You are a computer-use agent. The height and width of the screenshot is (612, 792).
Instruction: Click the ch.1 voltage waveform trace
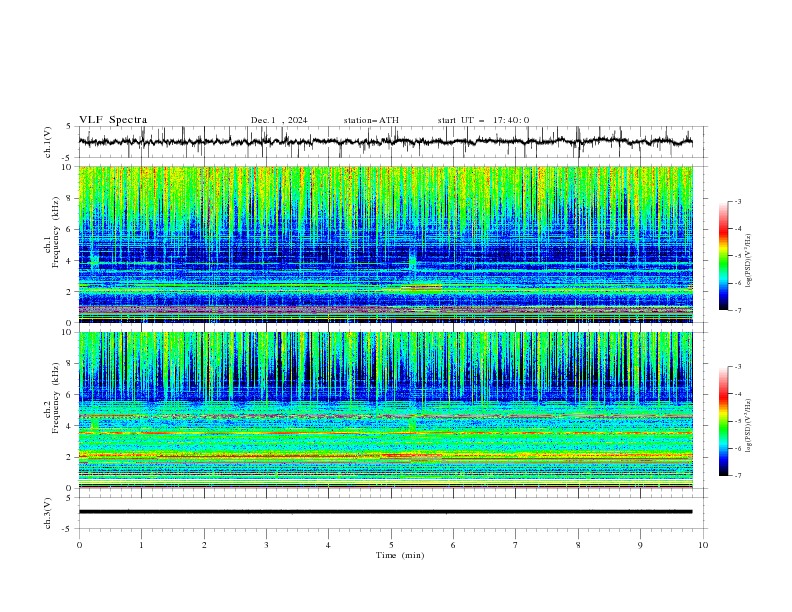point(385,142)
